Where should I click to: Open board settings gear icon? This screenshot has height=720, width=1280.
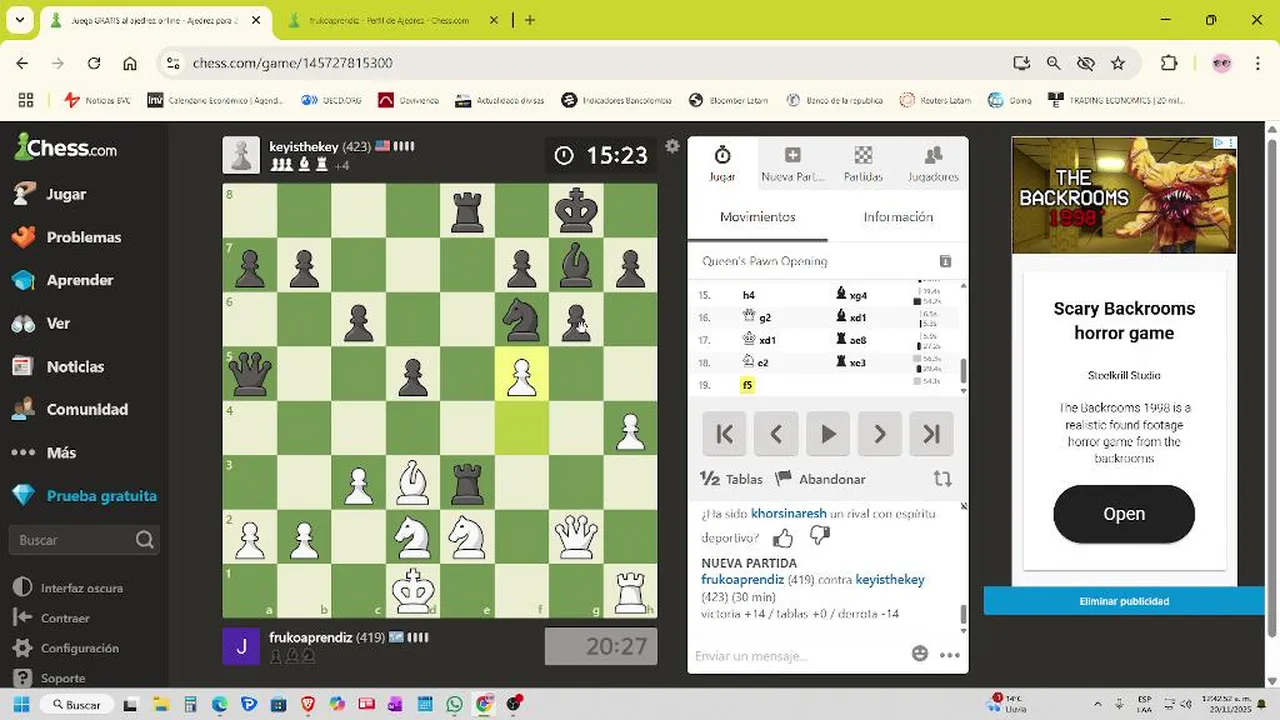pos(672,146)
